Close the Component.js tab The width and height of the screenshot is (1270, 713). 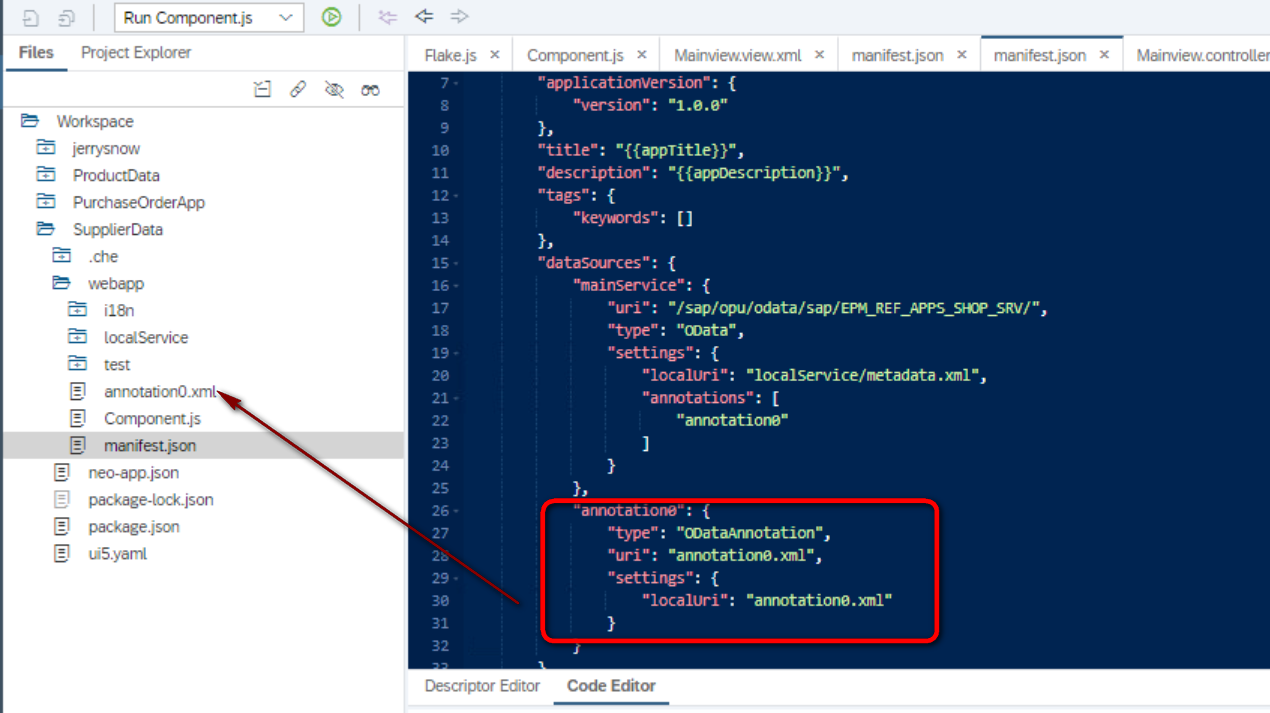[x=641, y=55]
